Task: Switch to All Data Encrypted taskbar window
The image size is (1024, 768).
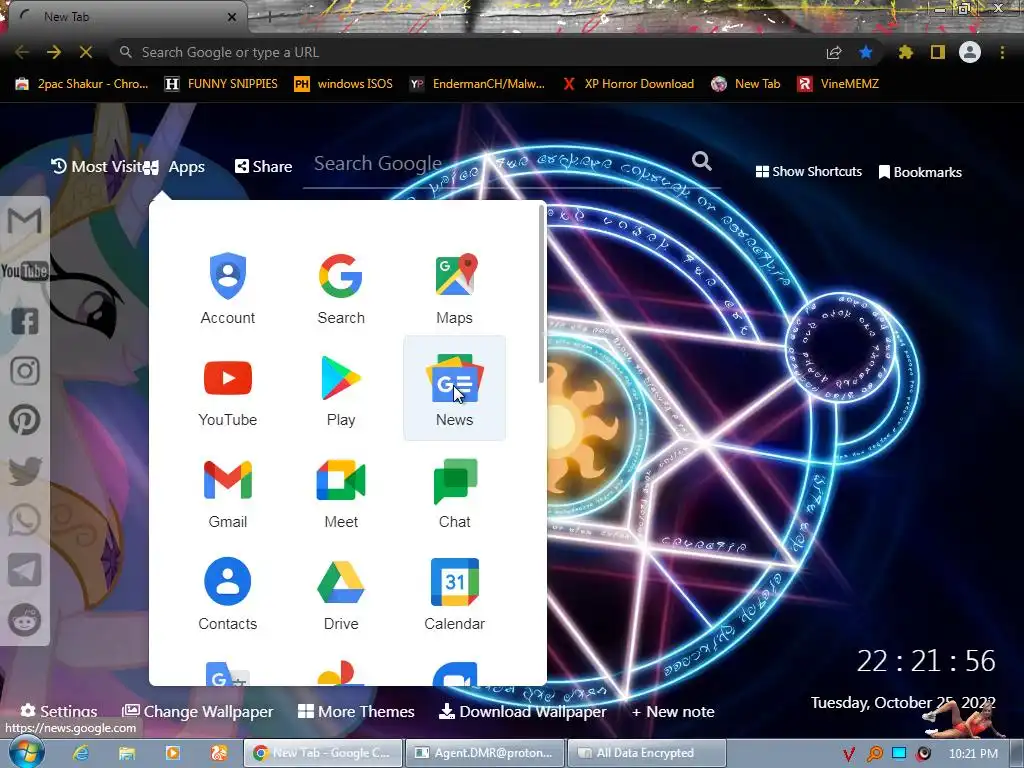Action: coord(647,753)
